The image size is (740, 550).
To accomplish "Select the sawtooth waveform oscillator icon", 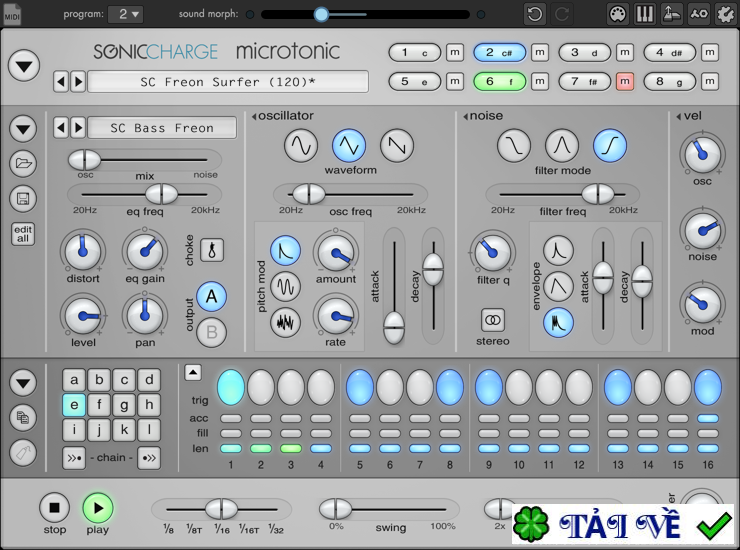I will (x=397, y=146).
